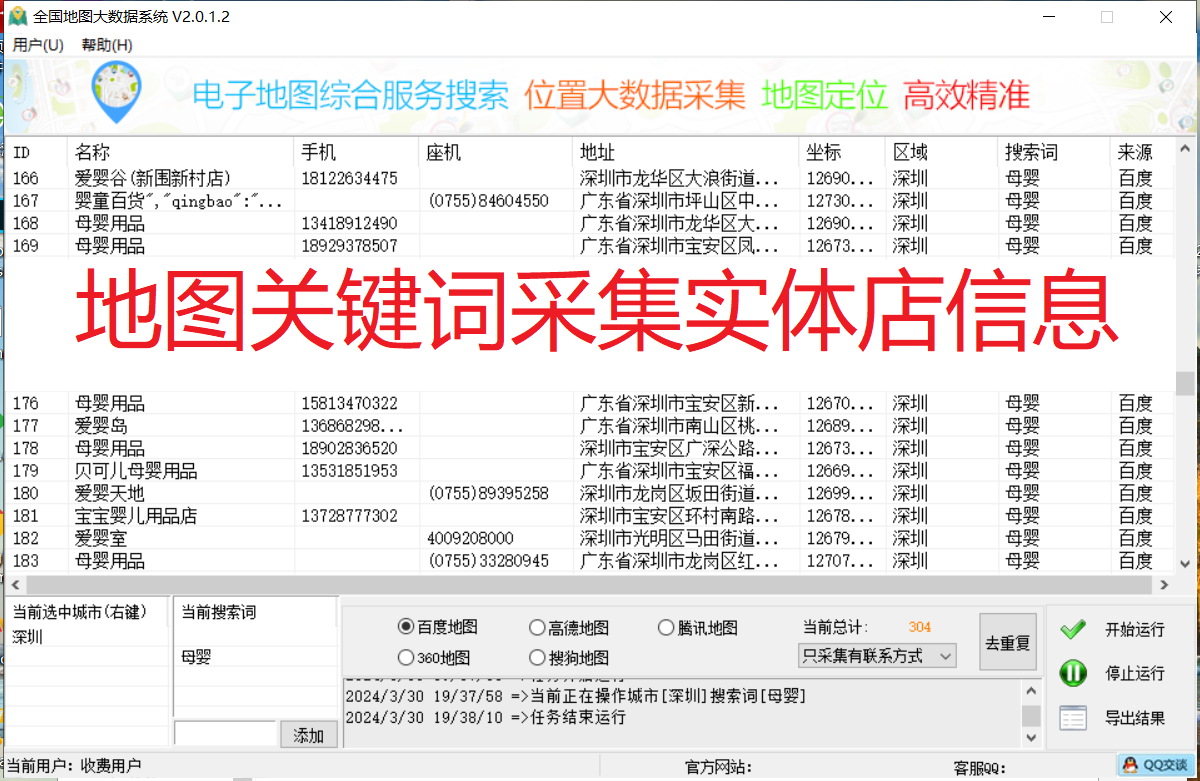
Task: Click the 当前总计 count 304
Action: click(x=920, y=627)
